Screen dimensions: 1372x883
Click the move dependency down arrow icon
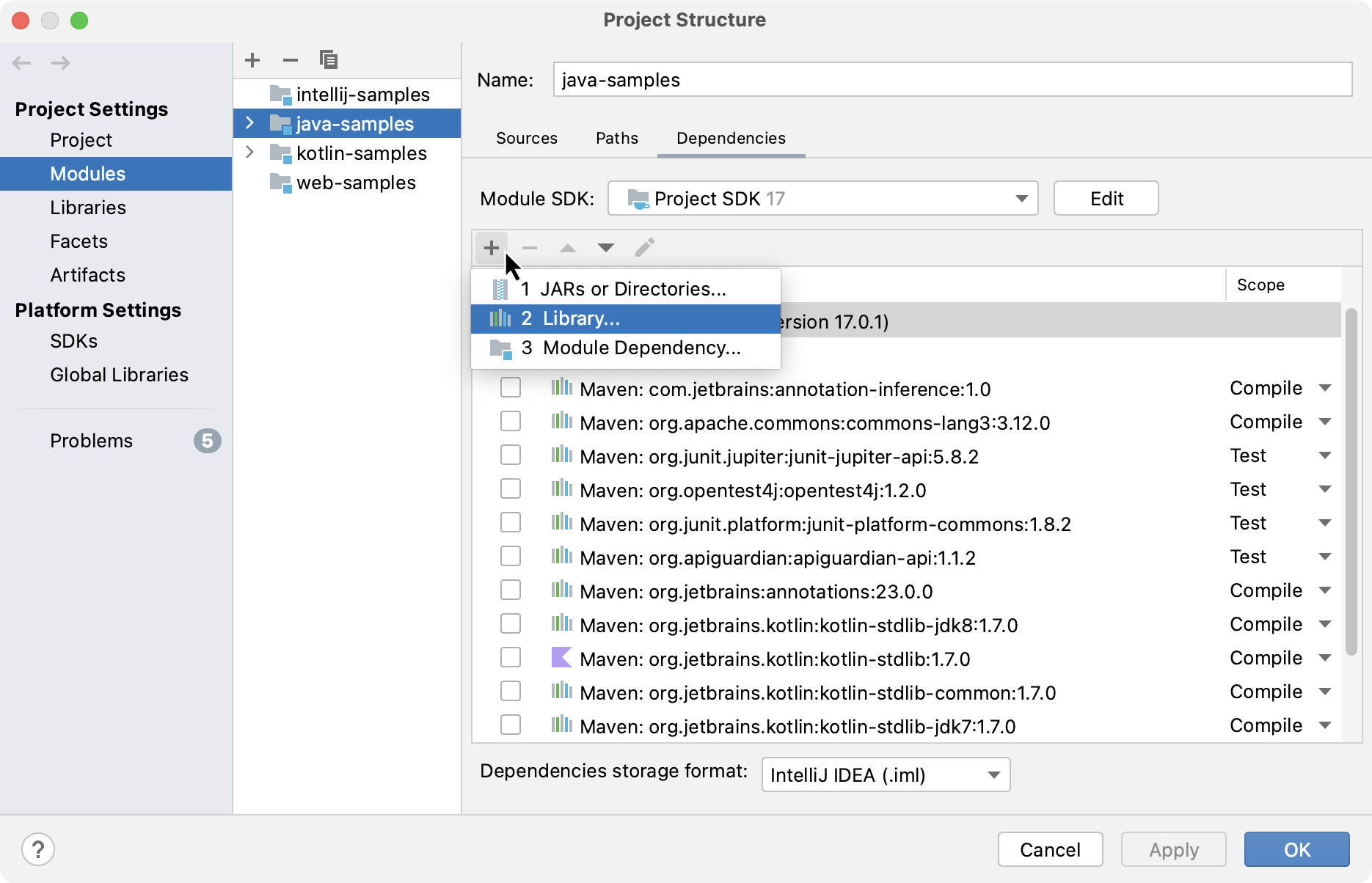(x=606, y=247)
